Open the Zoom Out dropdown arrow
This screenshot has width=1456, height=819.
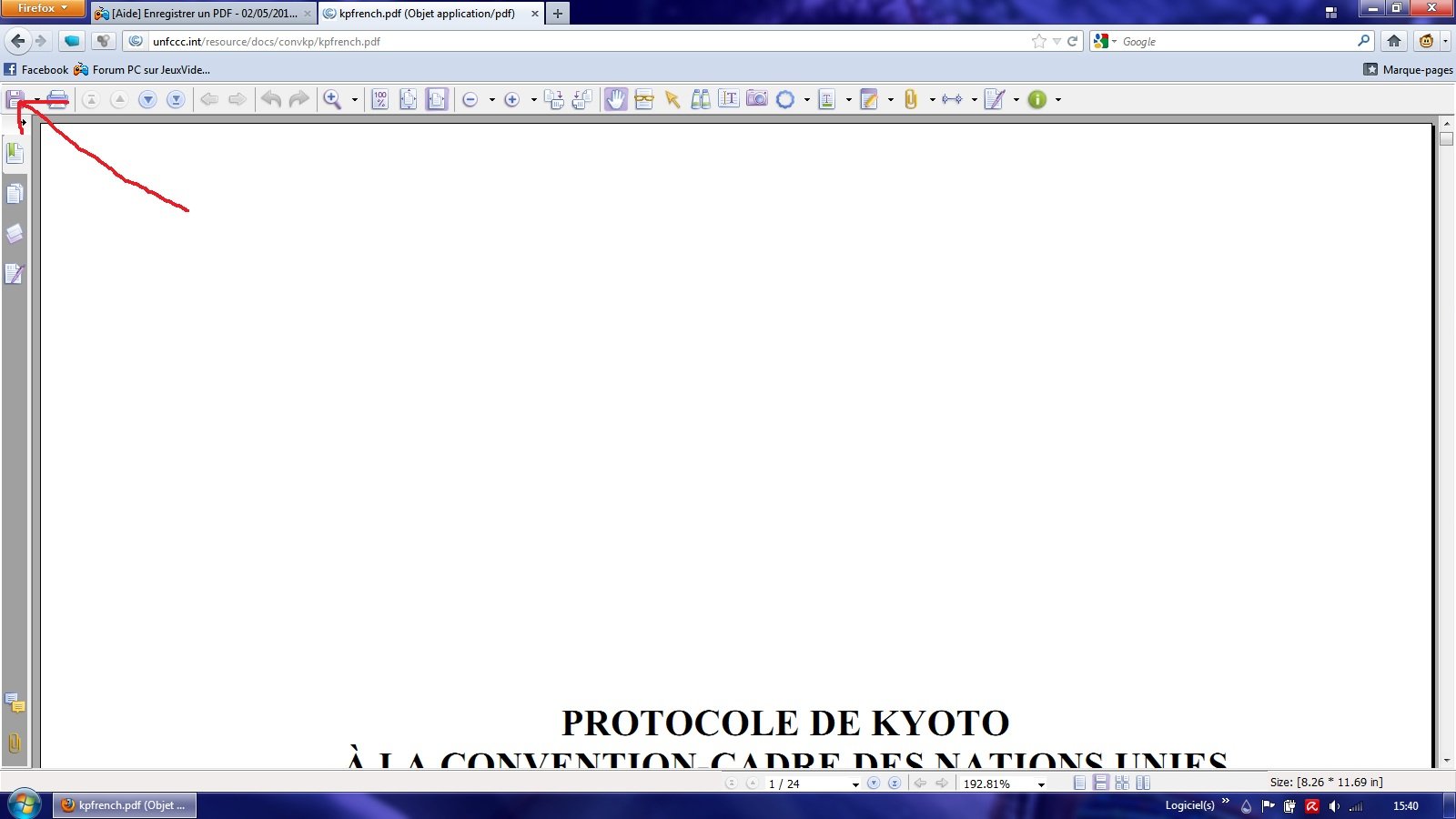tap(491, 99)
